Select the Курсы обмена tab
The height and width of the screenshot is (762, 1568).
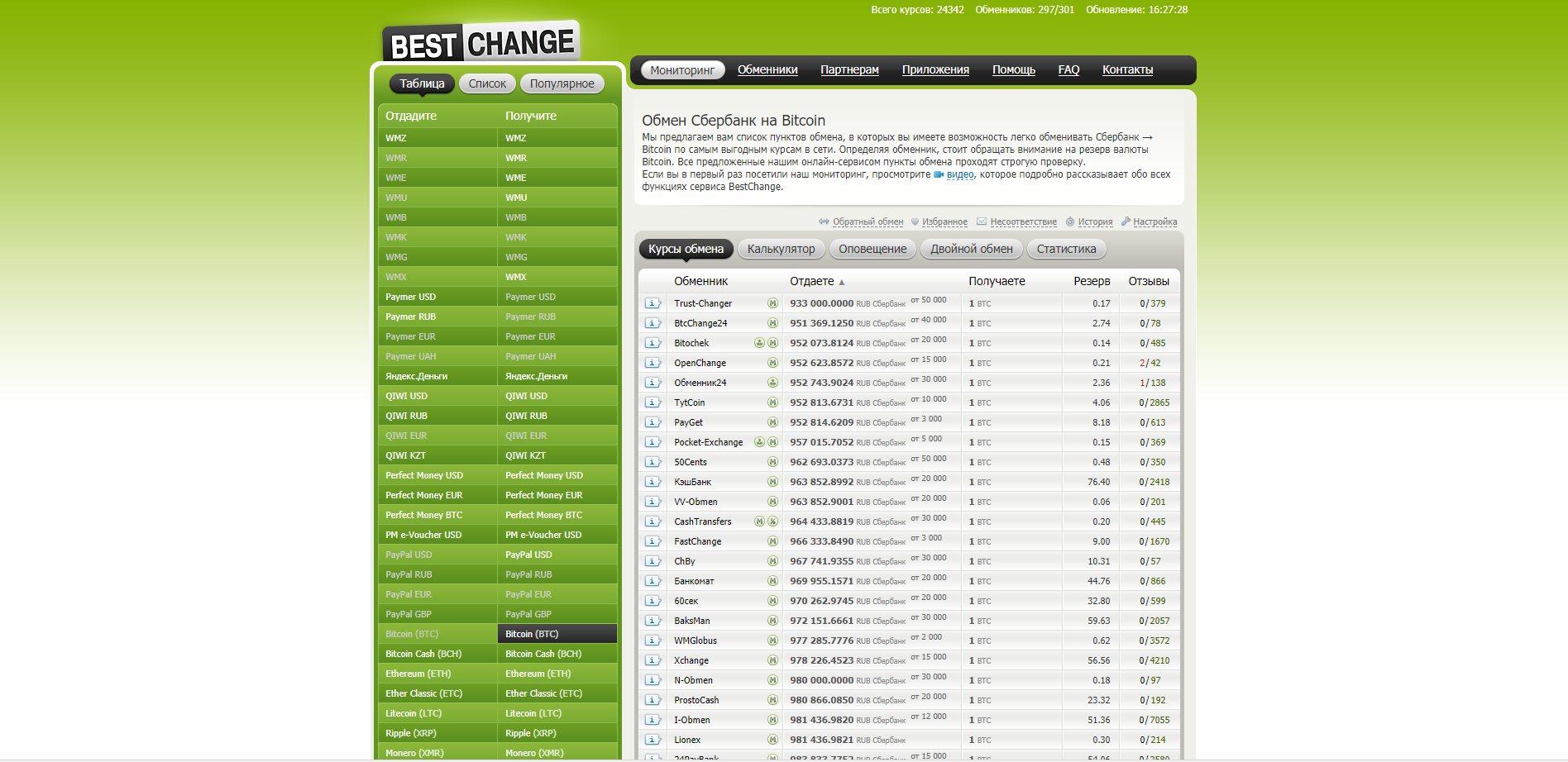686,249
